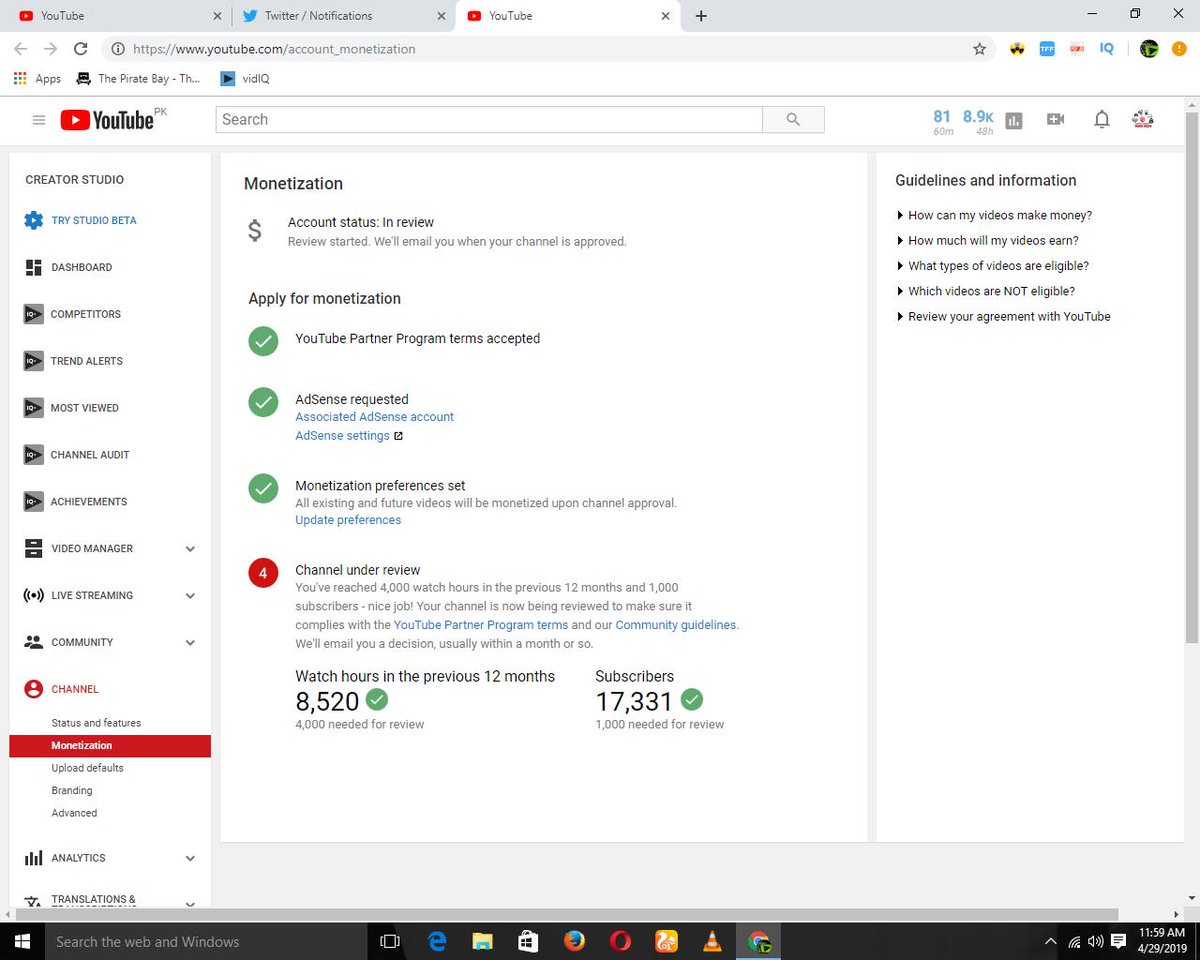Select Branding in the sidebar

coord(72,791)
